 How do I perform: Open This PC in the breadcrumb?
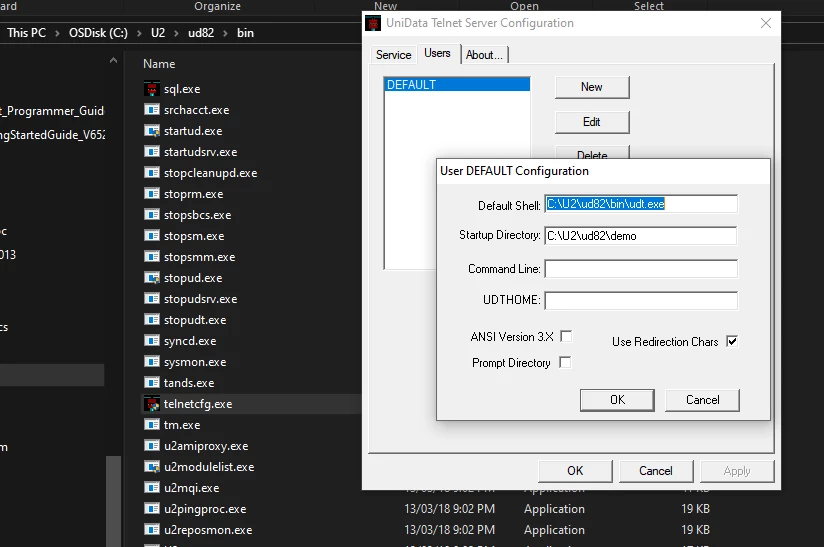(26, 33)
